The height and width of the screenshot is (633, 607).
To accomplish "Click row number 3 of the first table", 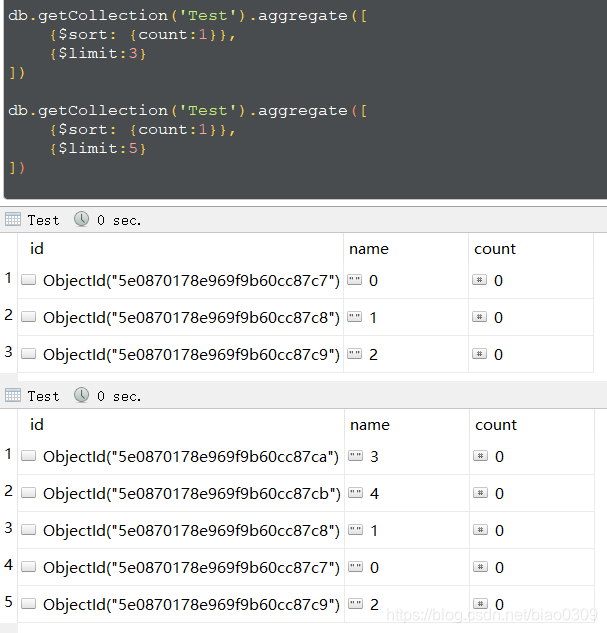I will [x=8, y=352].
